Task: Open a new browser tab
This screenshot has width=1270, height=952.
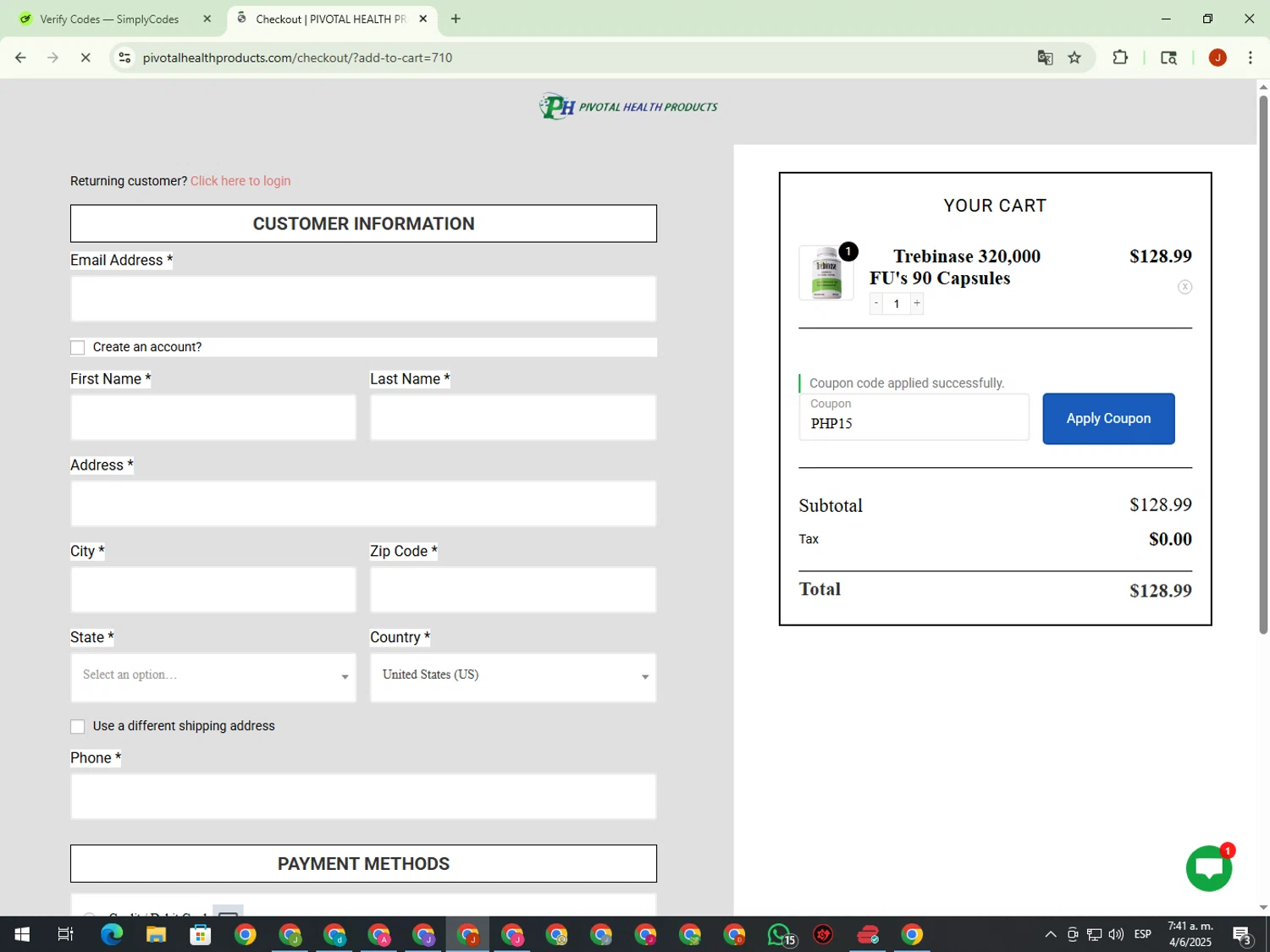Action: click(x=456, y=19)
